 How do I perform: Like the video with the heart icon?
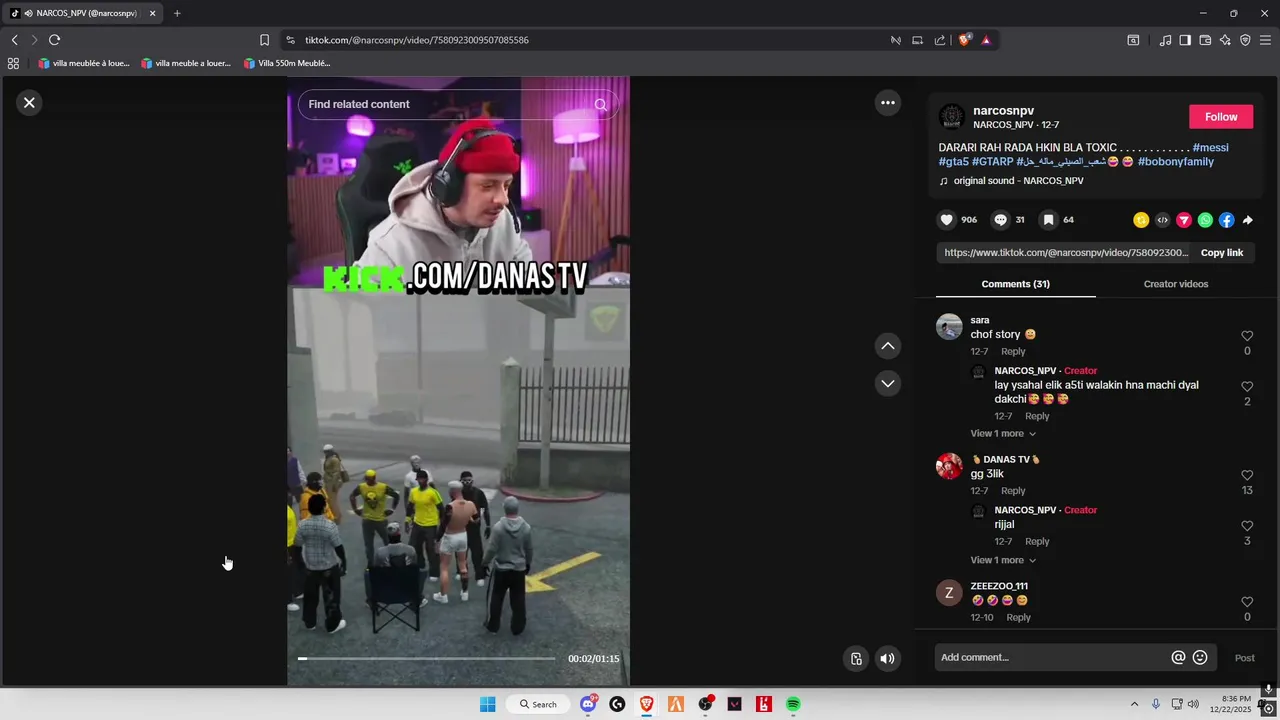click(947, 220)
